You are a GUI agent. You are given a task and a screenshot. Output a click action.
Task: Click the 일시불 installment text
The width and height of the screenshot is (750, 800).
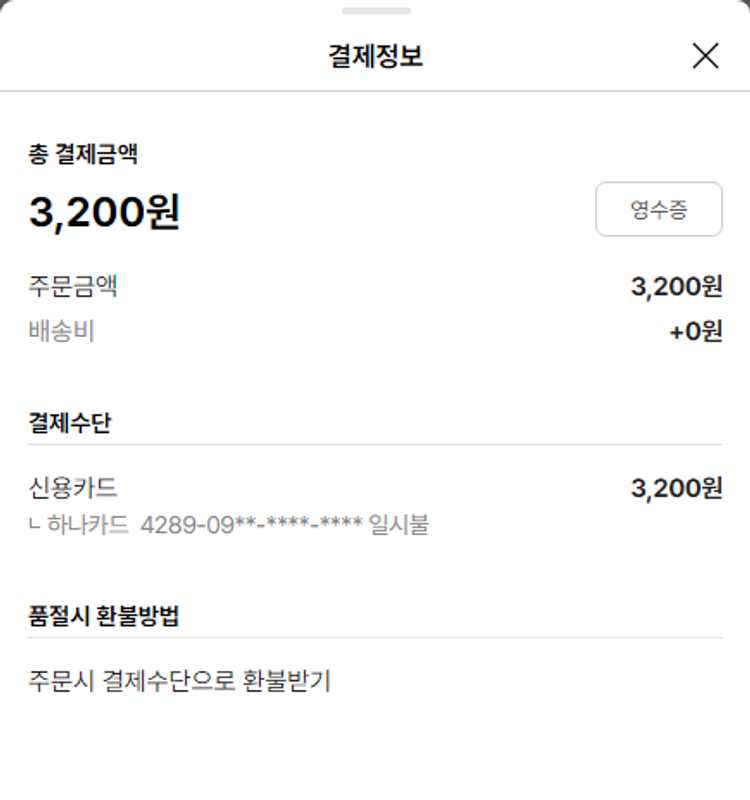click(398, 524)
